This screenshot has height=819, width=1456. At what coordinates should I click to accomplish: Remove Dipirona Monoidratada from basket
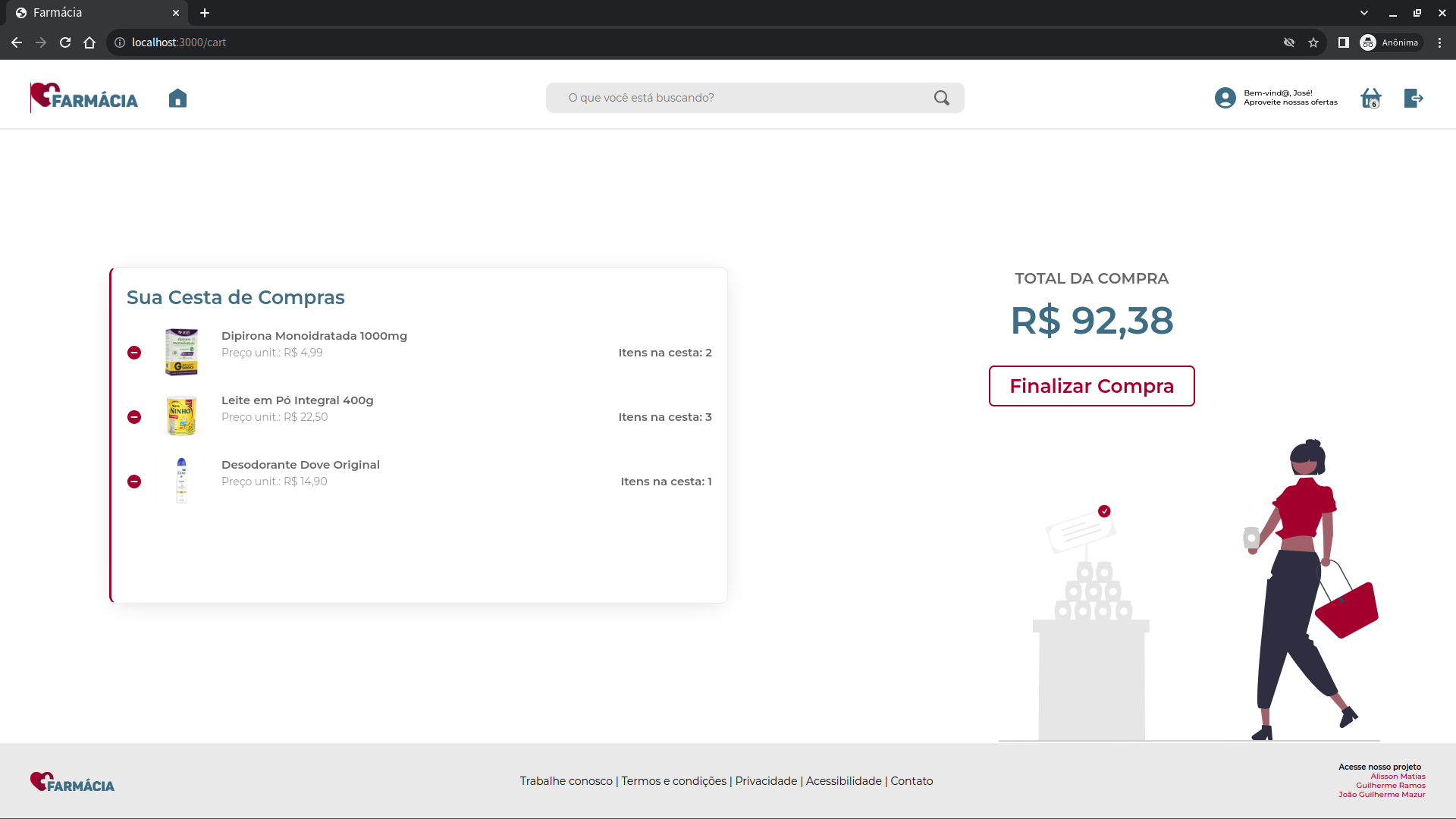click(x=134, y=353)
